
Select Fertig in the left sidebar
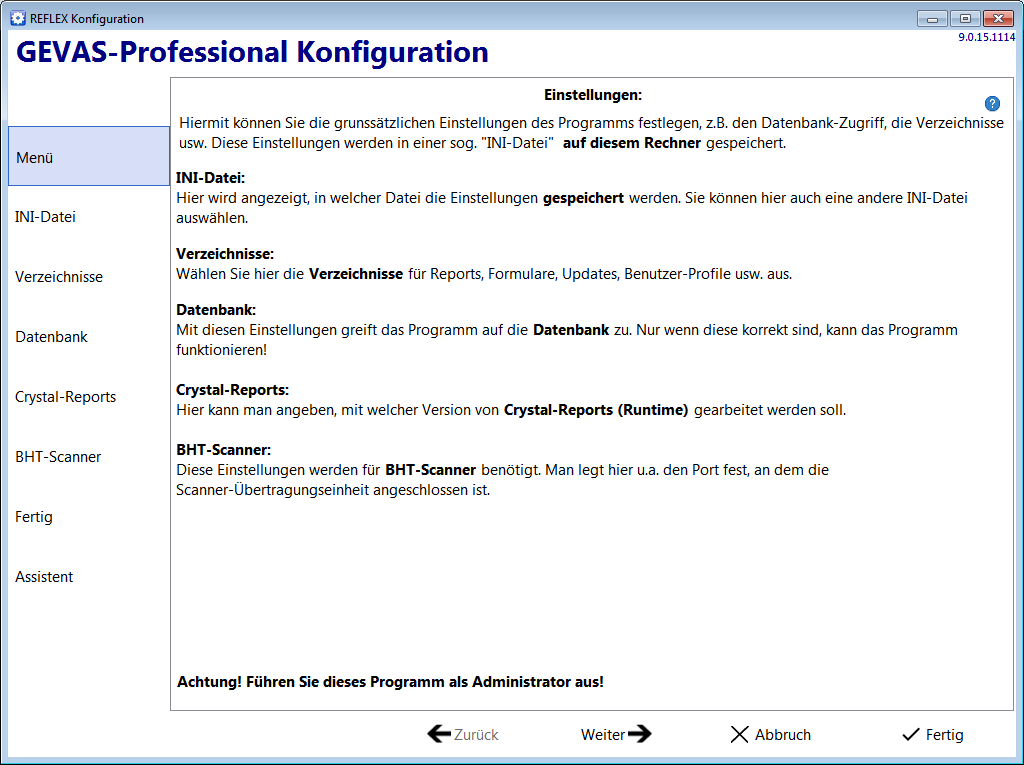tap(34, 517)
